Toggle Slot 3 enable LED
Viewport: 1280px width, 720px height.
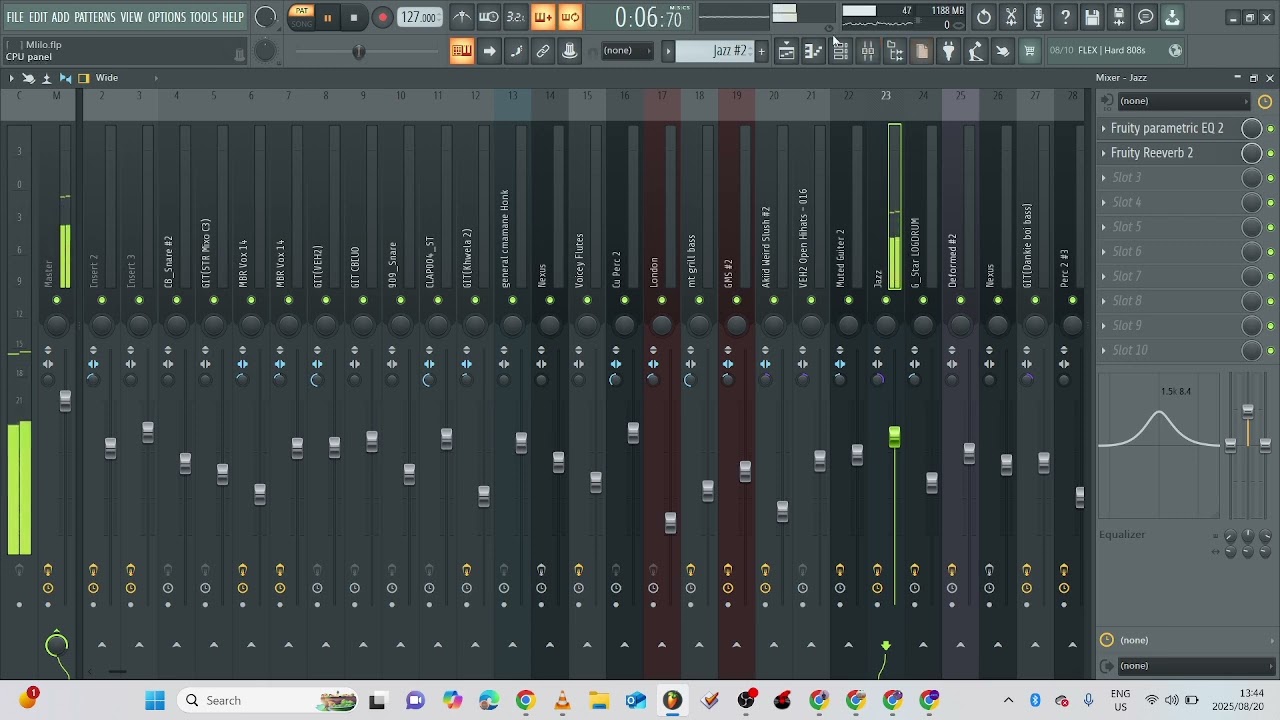pyautogui.click(x=1271, y=178)
